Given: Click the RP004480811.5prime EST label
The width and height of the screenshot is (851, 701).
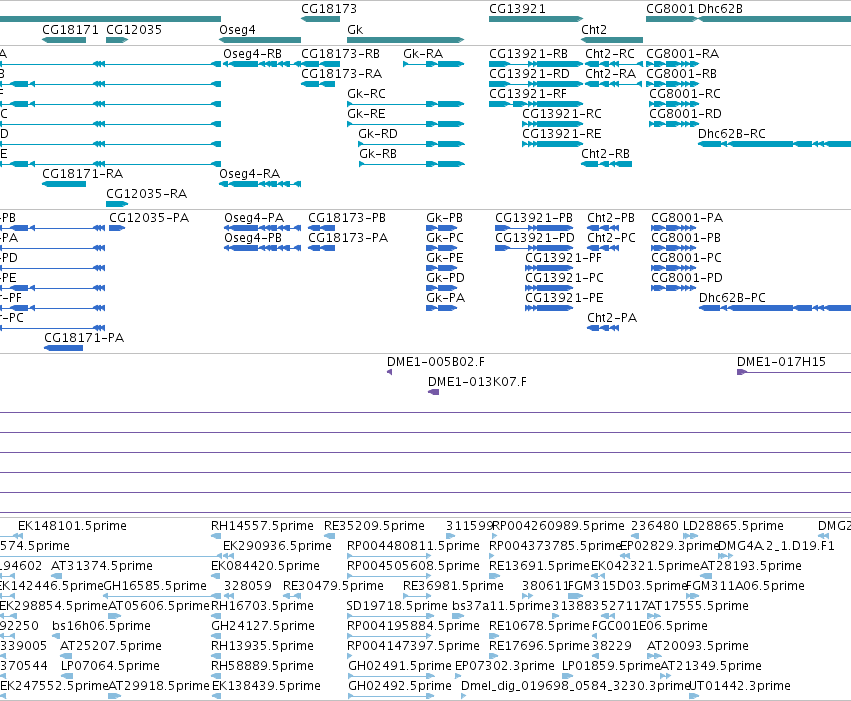Looking at the screenshot, I should [414, 546].
